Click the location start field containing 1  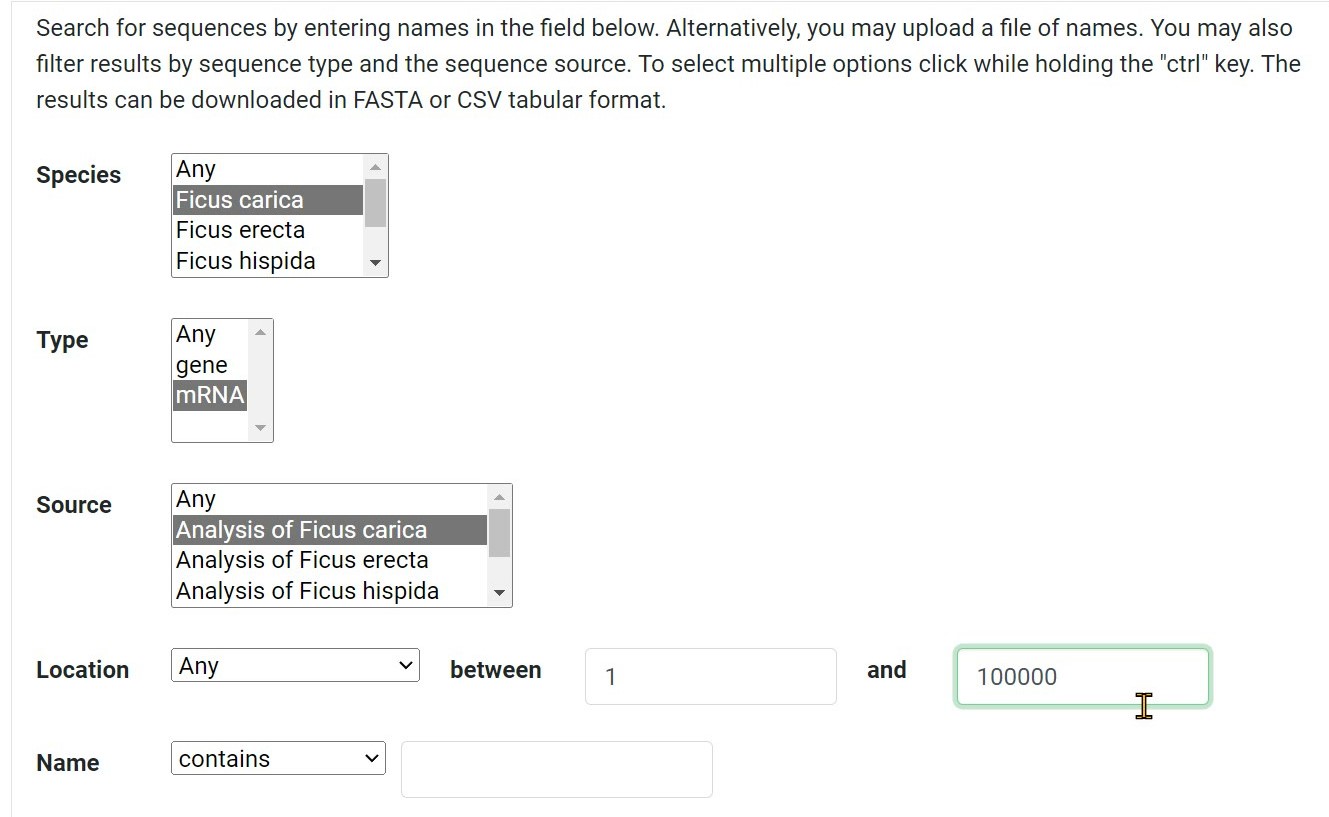pos(710,677)
